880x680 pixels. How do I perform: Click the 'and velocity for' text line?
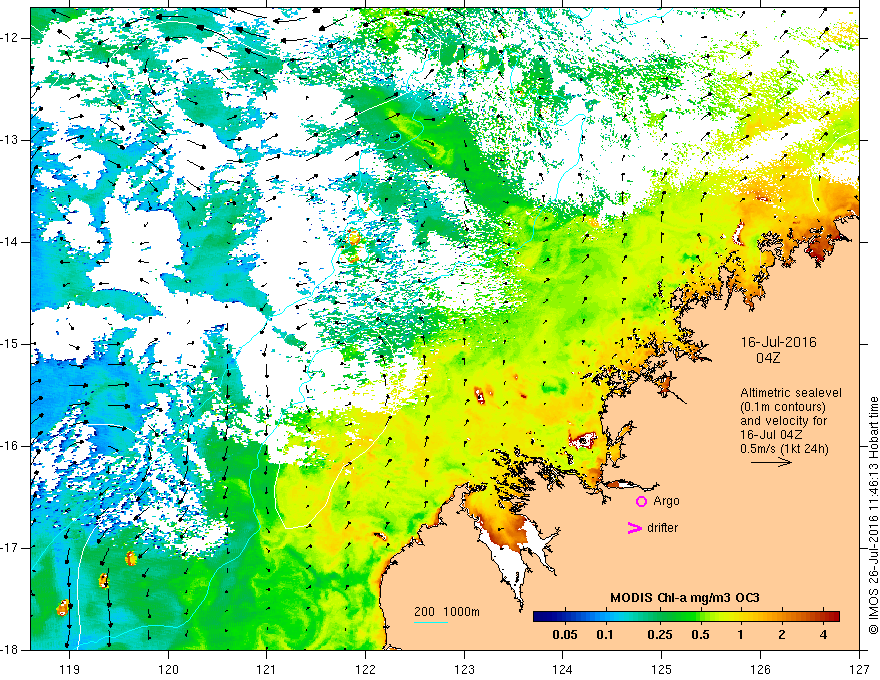pos(783,421)
